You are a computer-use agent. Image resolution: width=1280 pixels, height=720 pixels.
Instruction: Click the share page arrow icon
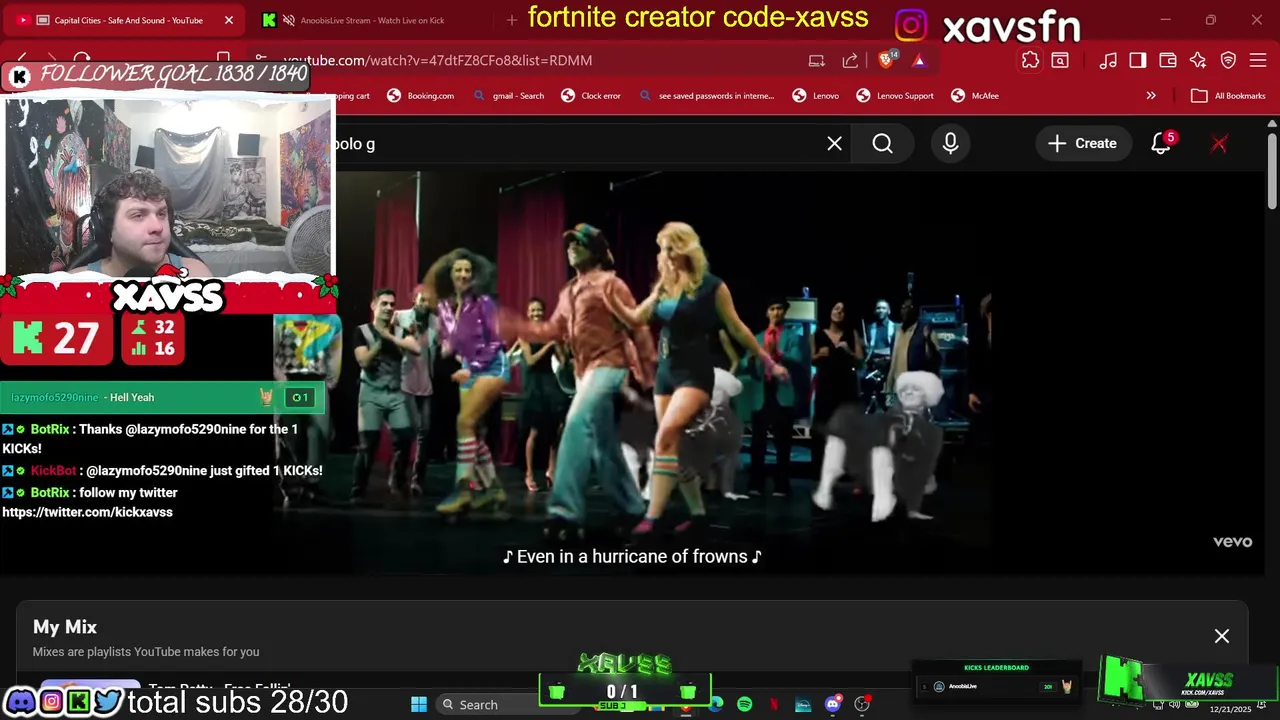pos(850,61)
